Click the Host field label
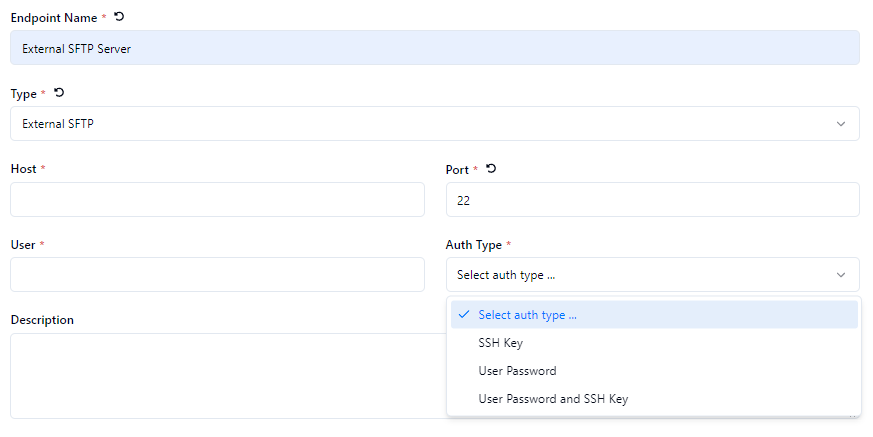The image size is (873, 437). pyautogui.click(x=23, y=169)
